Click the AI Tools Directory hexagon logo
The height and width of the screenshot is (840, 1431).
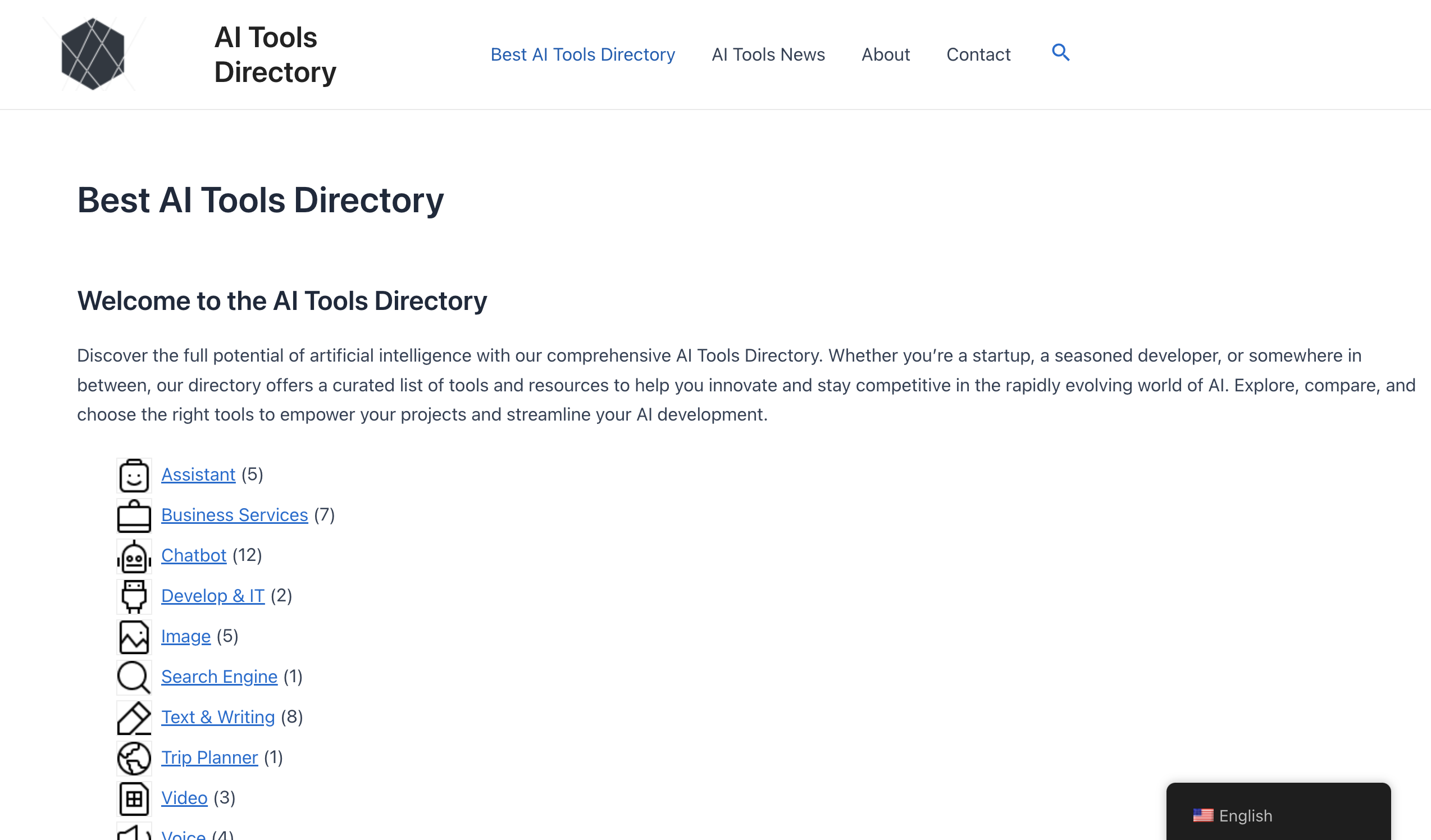(97, 54)
